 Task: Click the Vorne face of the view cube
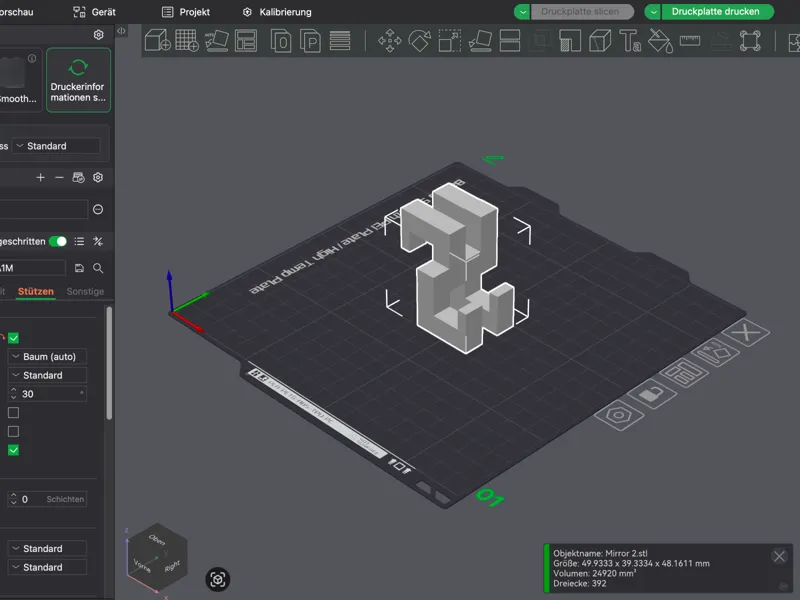click(142, 566)
